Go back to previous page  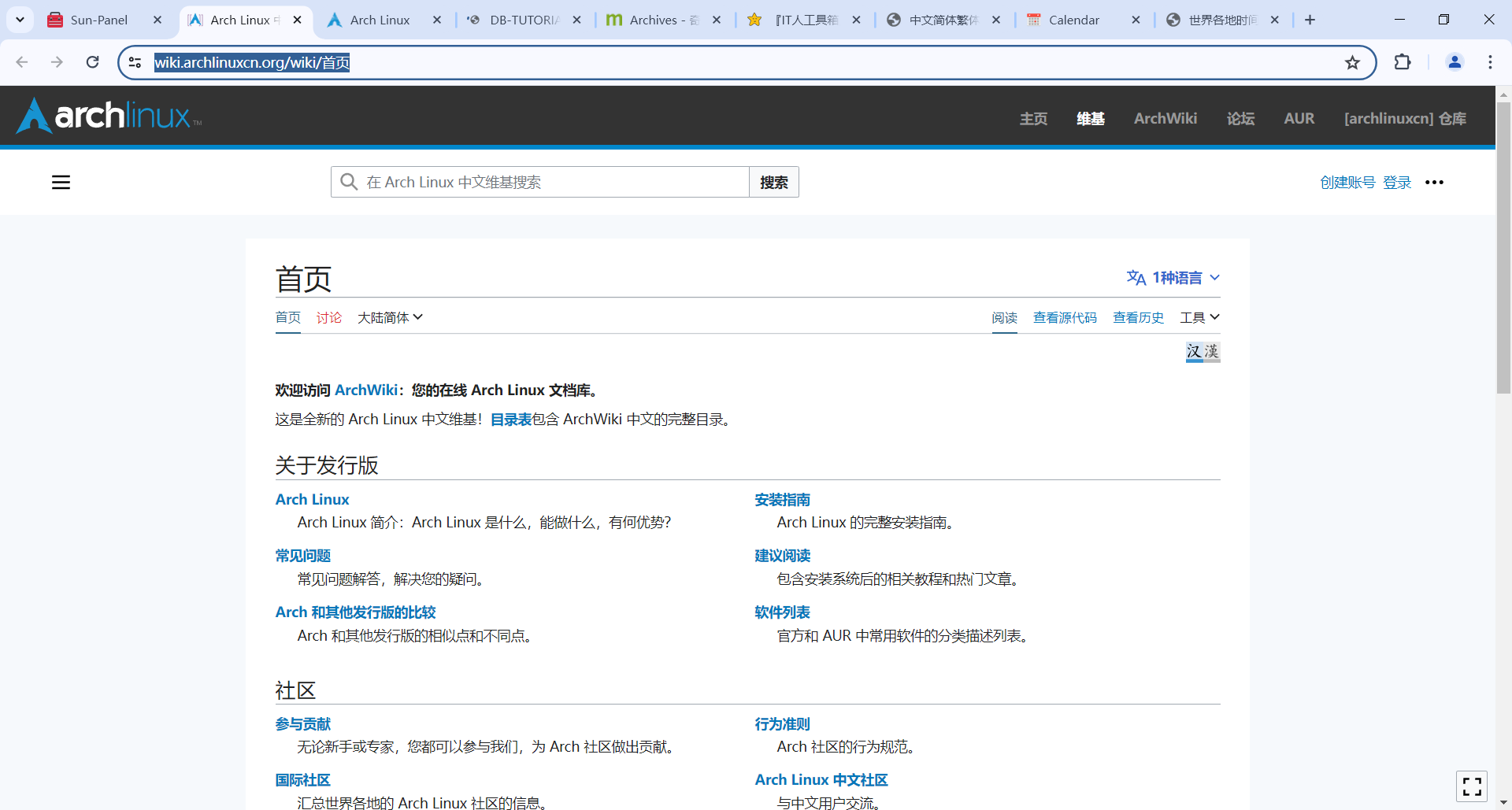click(x=22, y=62)
